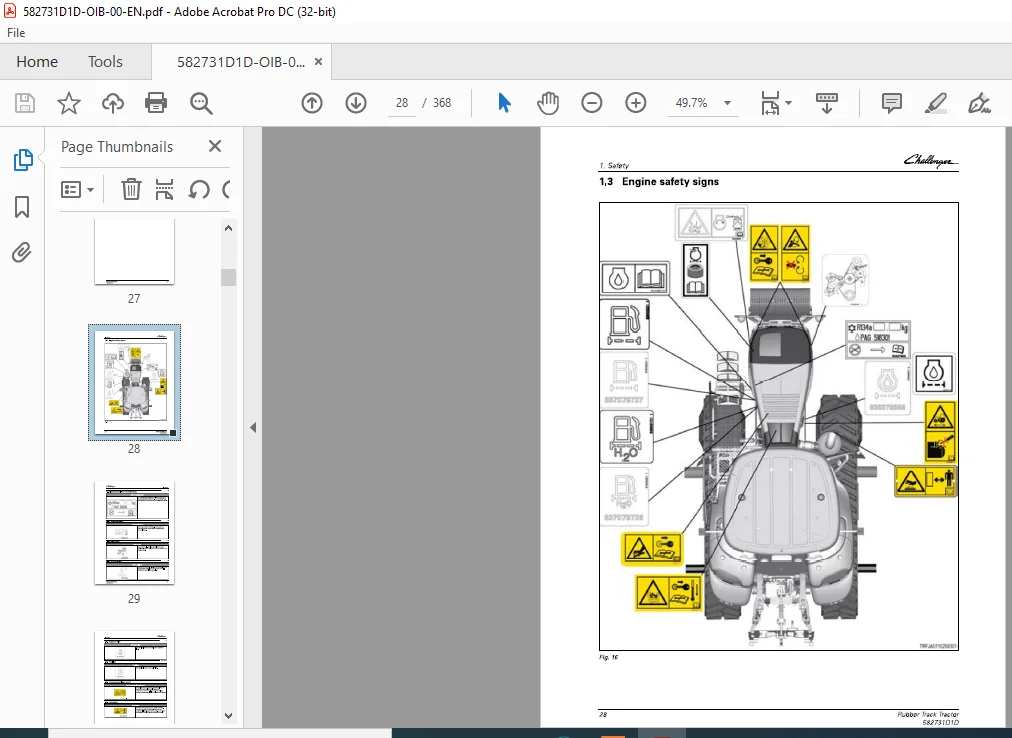This screenshot has height=738, width=1012.
Task: Select page 29 thumbnail
Action: [134, 533]
